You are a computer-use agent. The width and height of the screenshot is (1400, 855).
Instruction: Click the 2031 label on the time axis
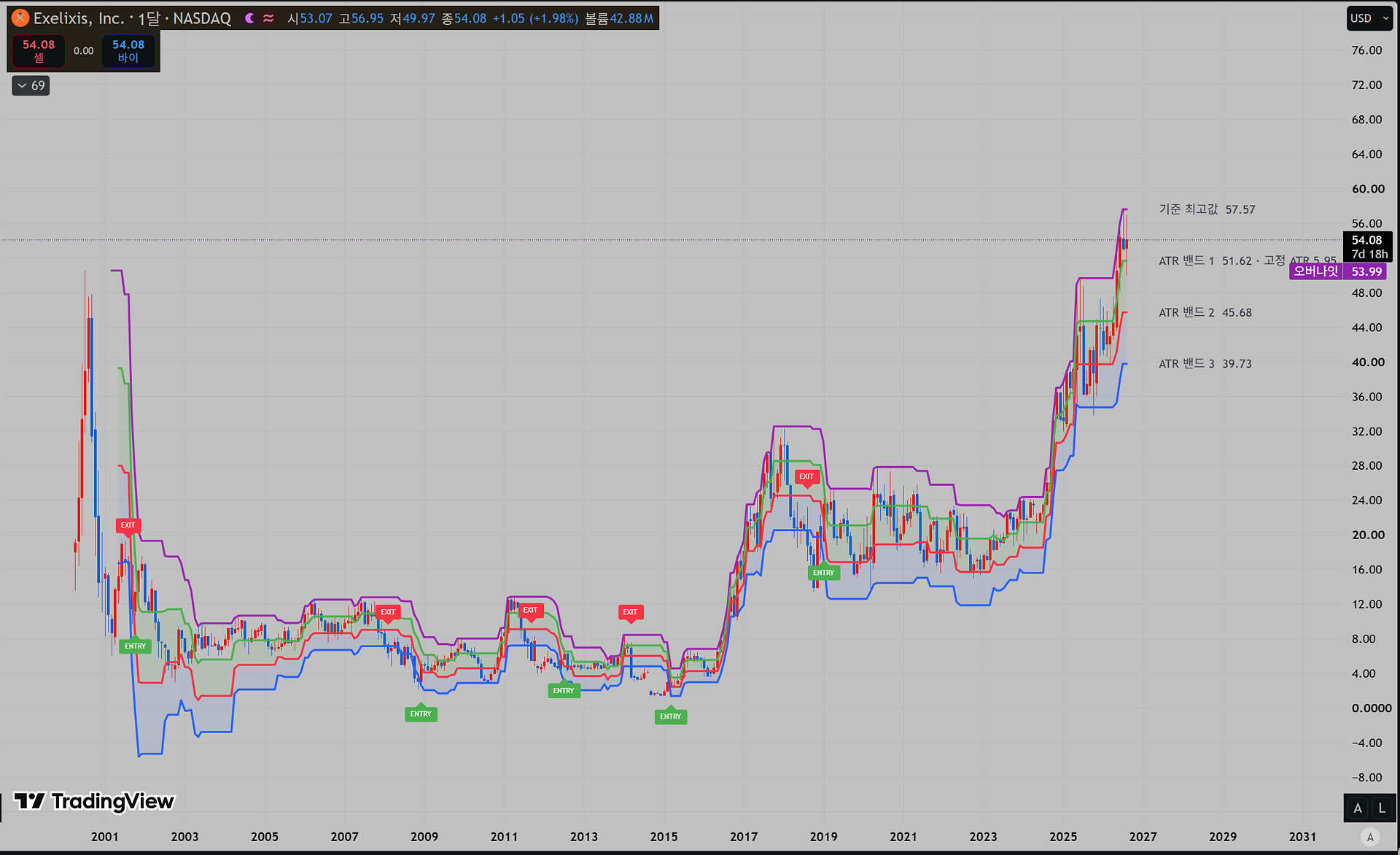1302,837
